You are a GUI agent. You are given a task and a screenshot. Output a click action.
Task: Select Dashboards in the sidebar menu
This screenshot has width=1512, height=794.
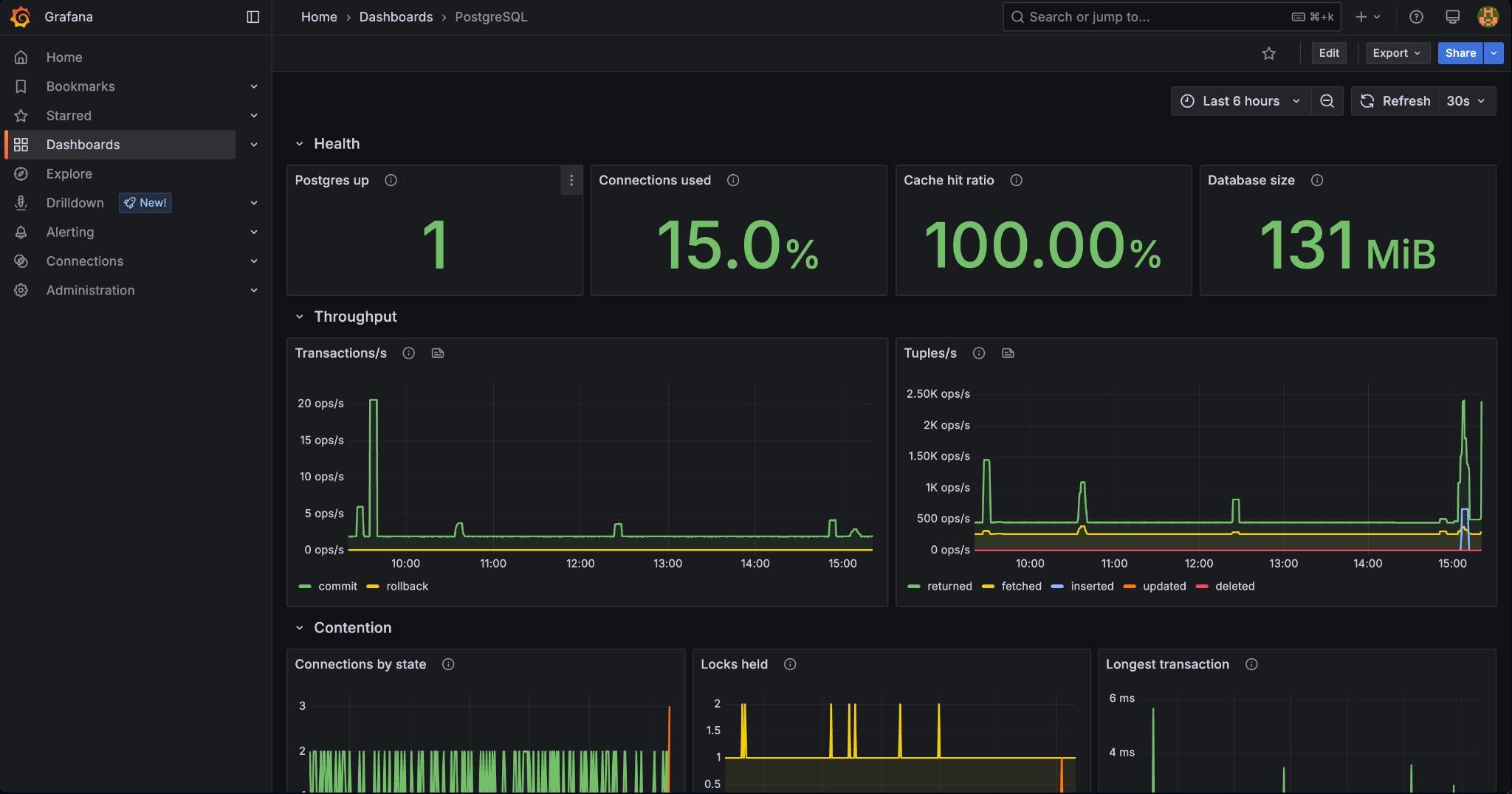[x=120, y=145]
